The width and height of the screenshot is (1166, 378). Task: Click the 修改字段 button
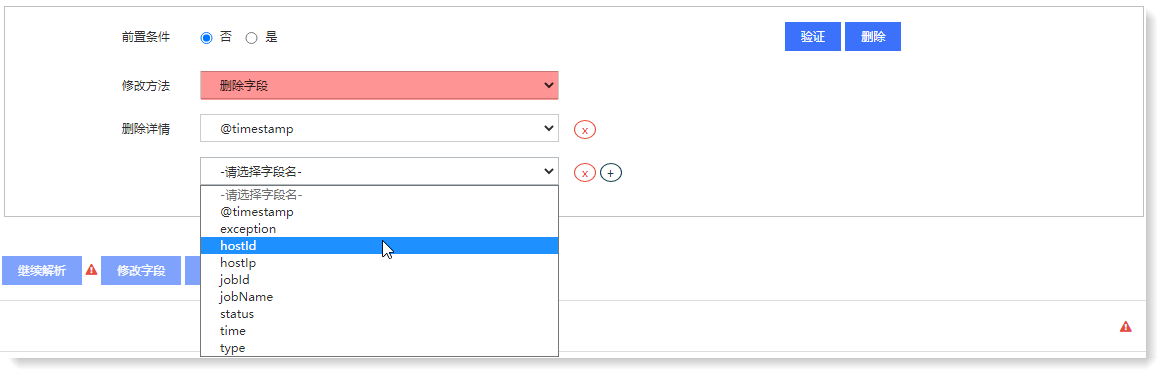tap(141, 271)
